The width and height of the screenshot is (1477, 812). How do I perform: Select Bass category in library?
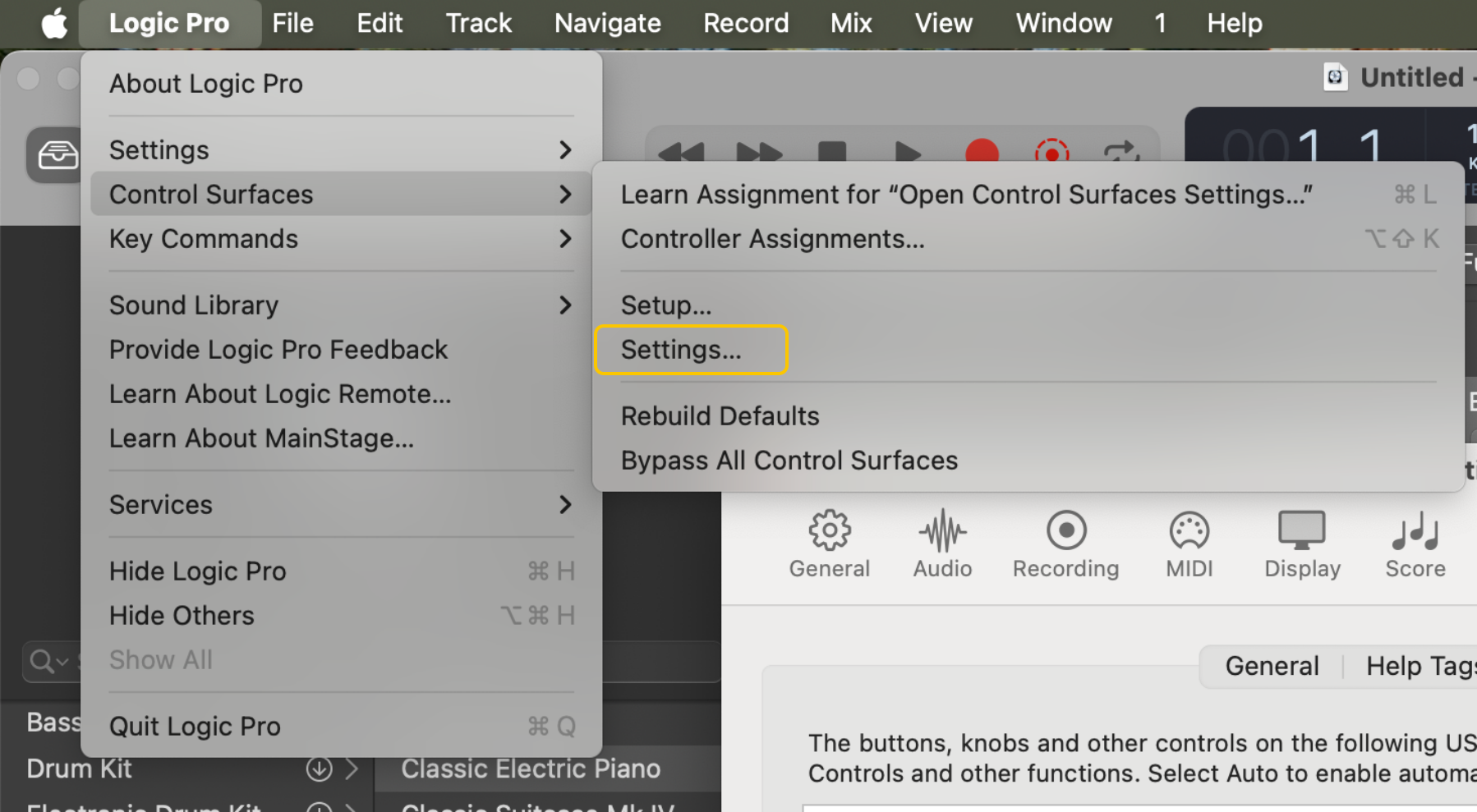tap(53, 722)
